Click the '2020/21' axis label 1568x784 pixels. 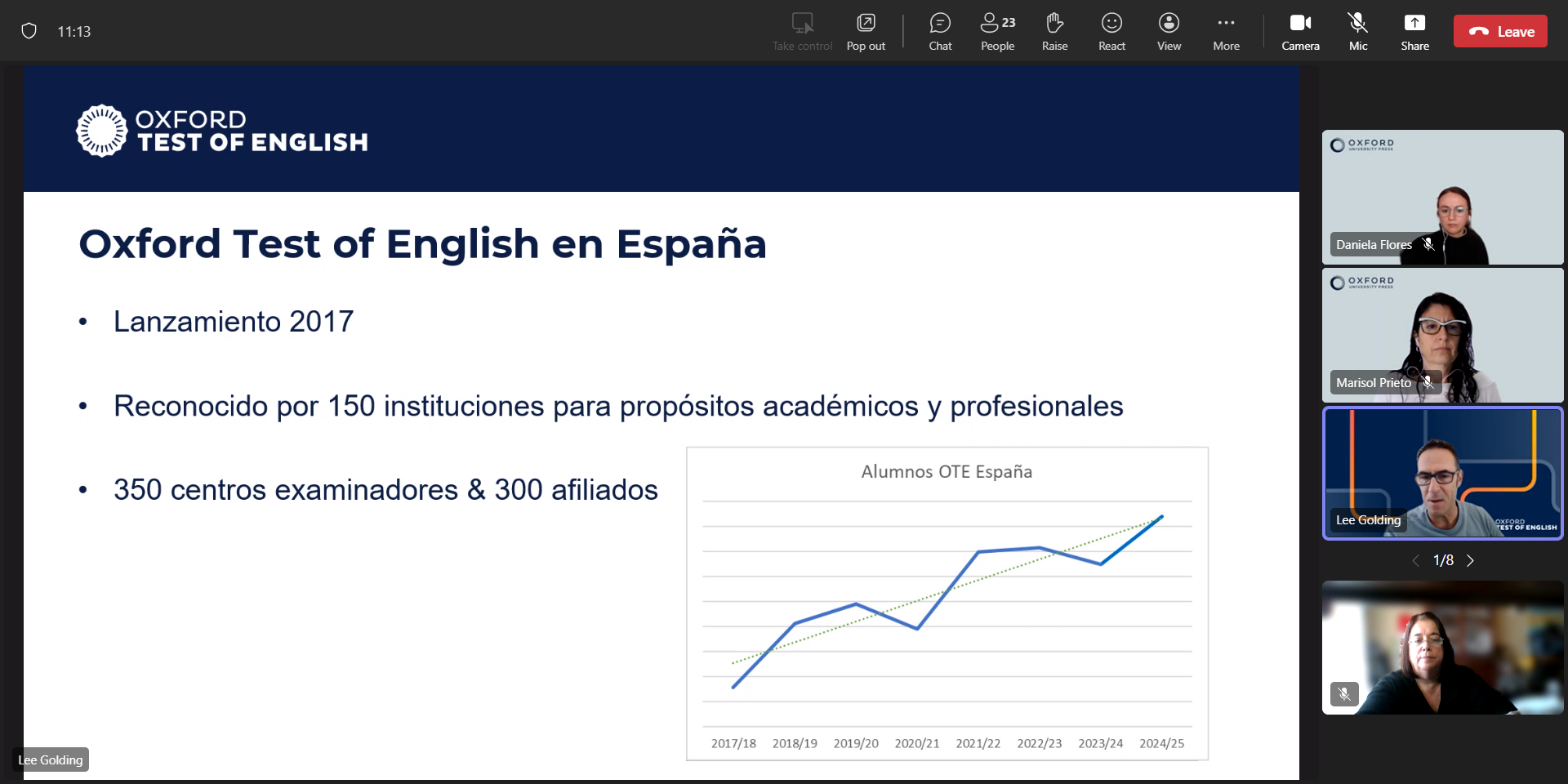(917, 743)
